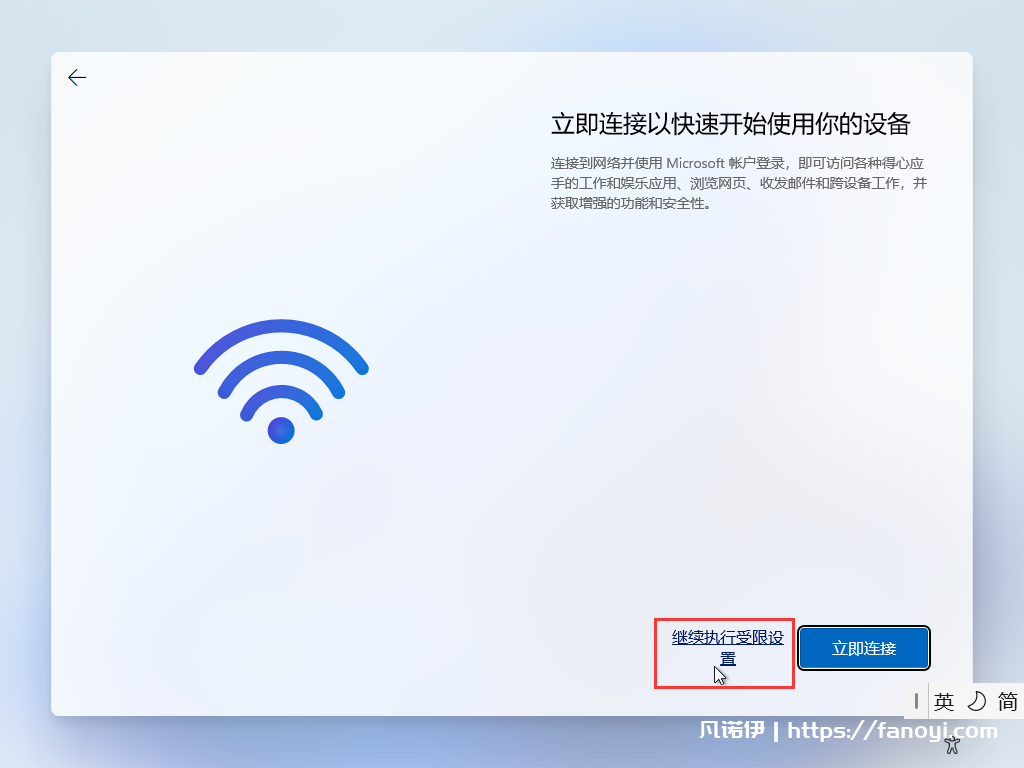
Task: Click the innermost arc of the Wi-Fi symbol
Action: click(x=281, y=398)
